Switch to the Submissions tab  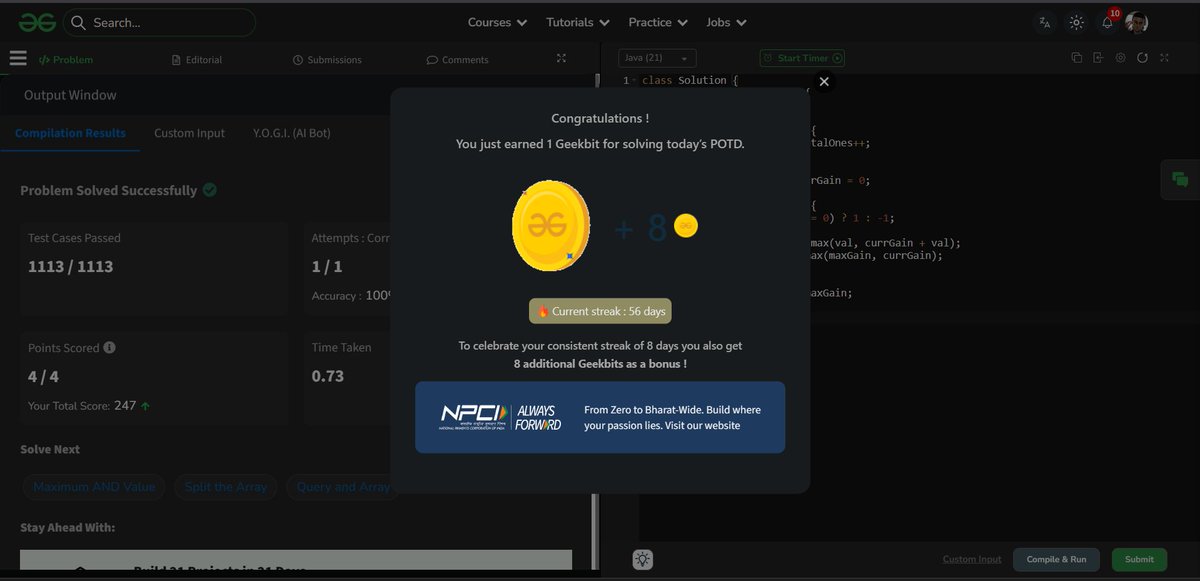[327, 60]
